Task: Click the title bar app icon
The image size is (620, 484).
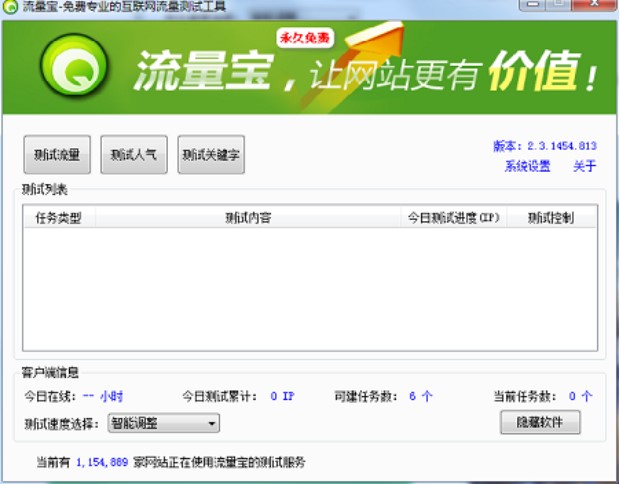Action: click(9, 7)
